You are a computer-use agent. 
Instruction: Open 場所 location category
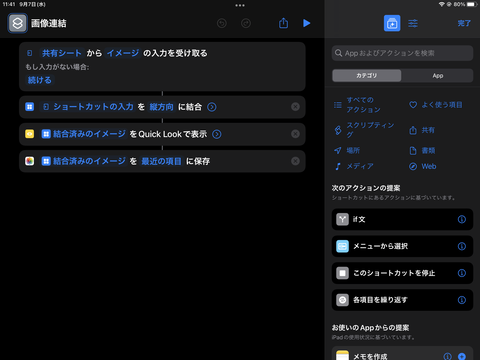pyautogui.click(x=347, y=150)
